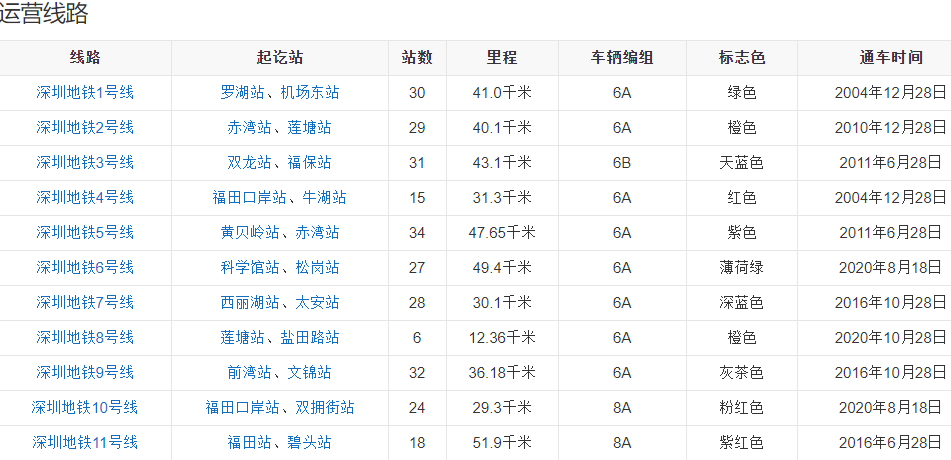Open the 深圳地铁1号线 link

pyautogui.click(x=85, y=93)
